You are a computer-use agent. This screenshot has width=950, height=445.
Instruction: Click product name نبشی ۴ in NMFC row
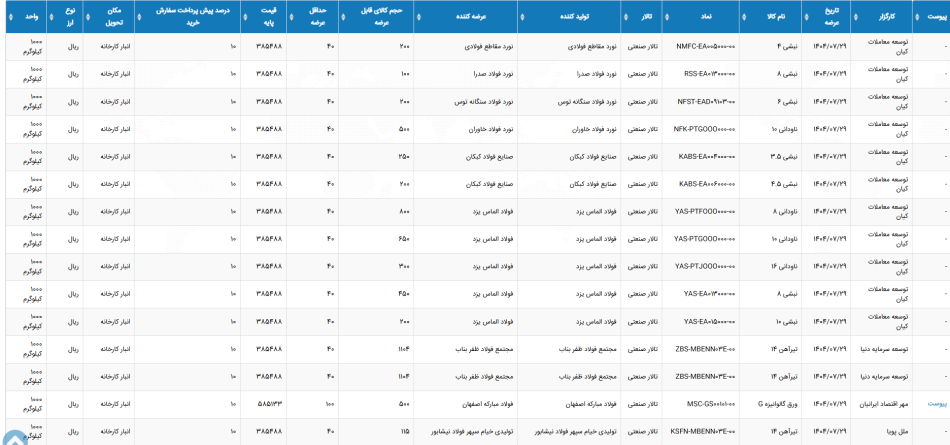coord(790,46)
